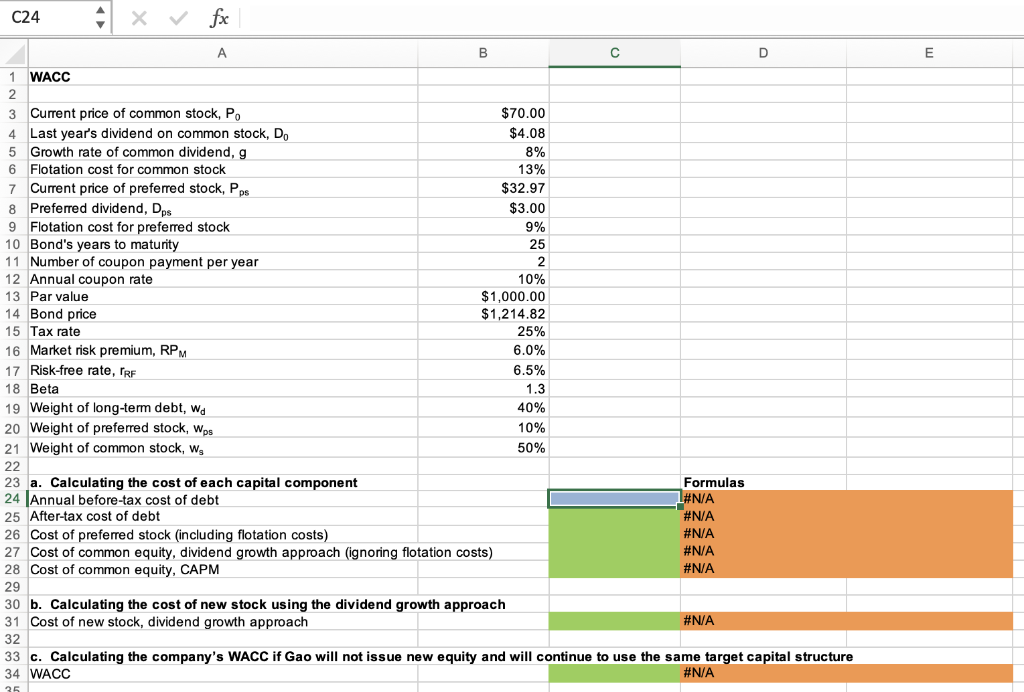Select column B header
Viewport: 1024px width, 692px height.
pos(483,52)
